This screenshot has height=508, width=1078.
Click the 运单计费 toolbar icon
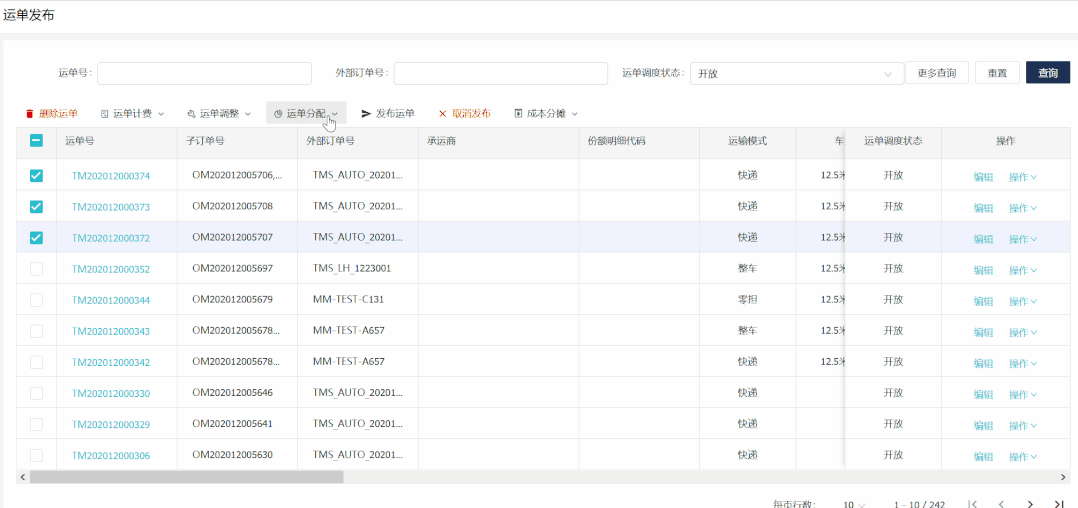105,114
